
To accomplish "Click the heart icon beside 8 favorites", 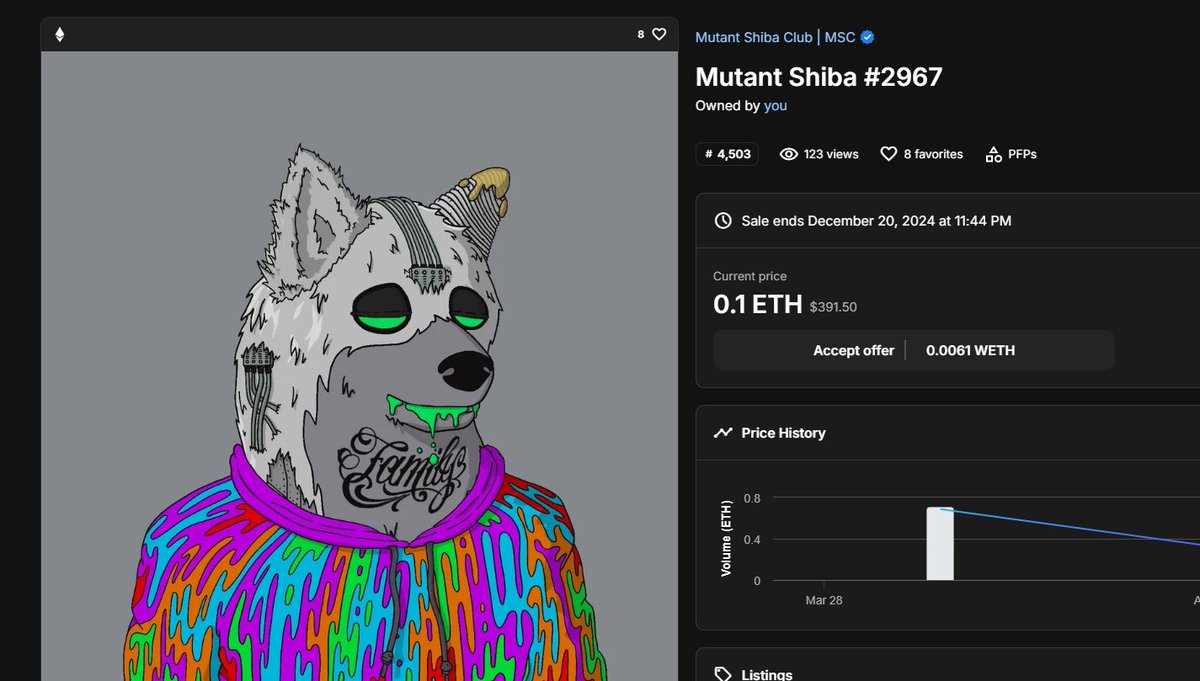I will coord(888,154).
